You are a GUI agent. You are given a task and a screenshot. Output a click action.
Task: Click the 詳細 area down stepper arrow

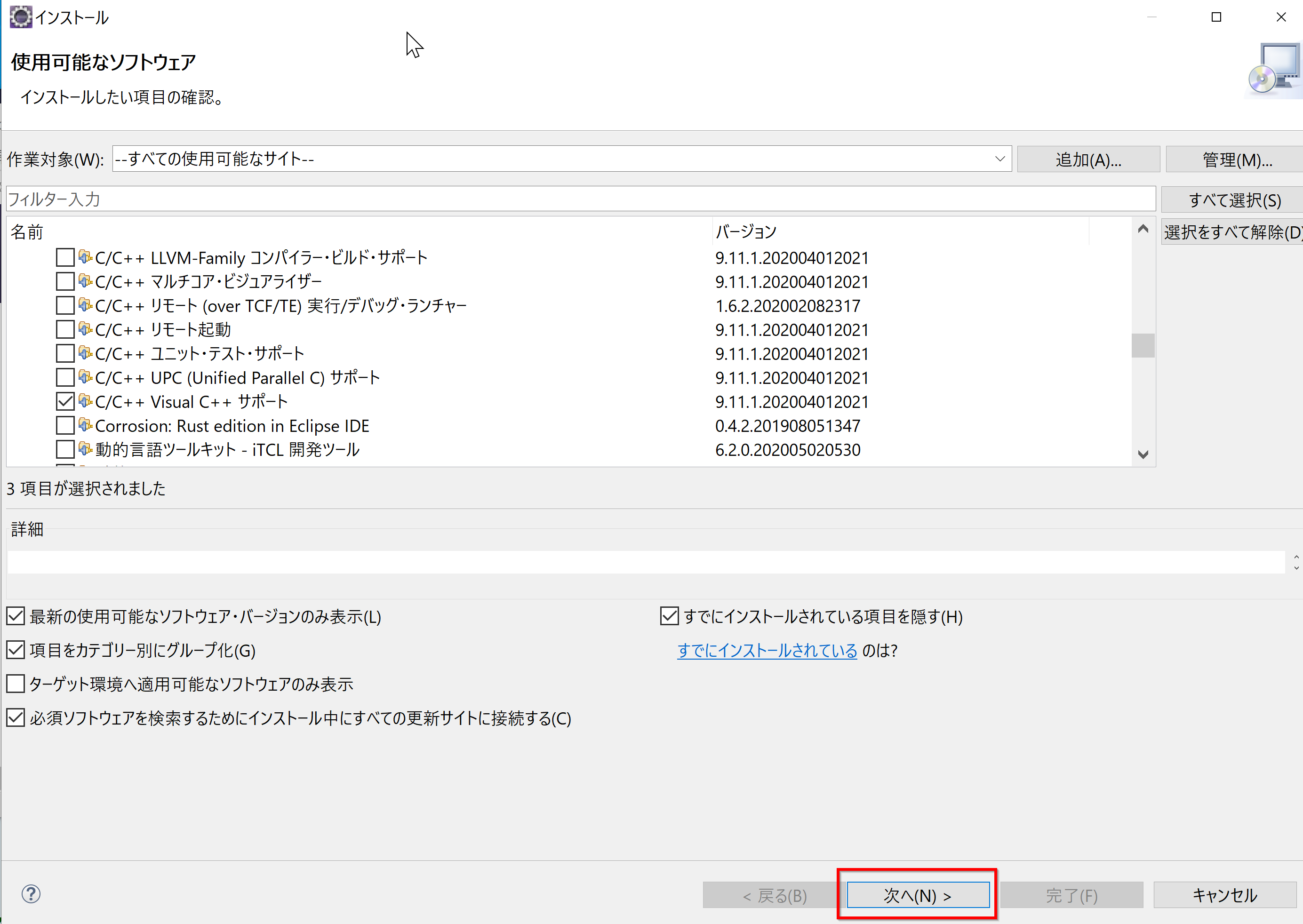[1296, 568]
